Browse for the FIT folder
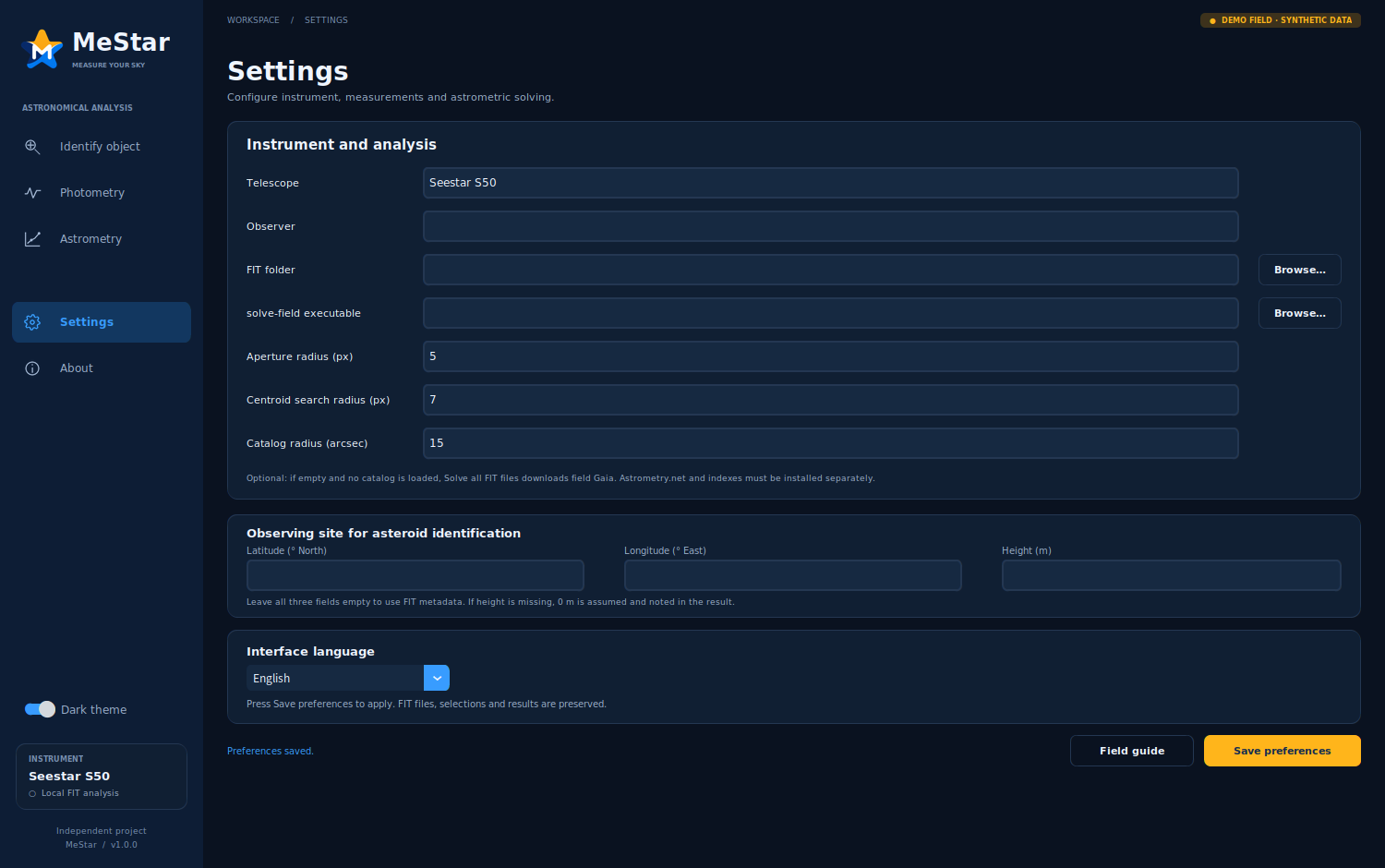Image resolution: width=1385 pixels, height=868 pixels. tap(1300, 270)
